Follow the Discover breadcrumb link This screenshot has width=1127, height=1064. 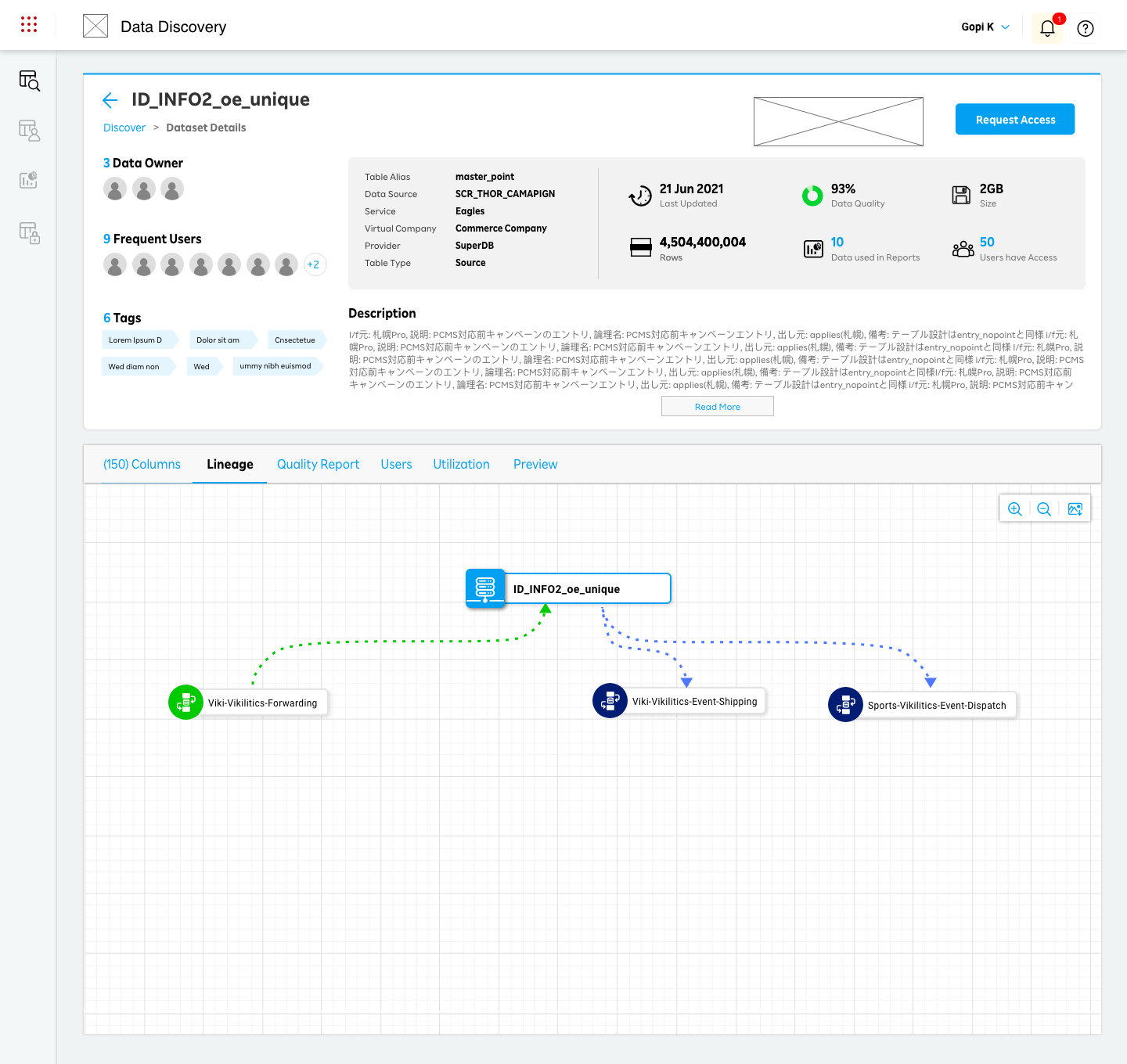(x=124, y=128)
